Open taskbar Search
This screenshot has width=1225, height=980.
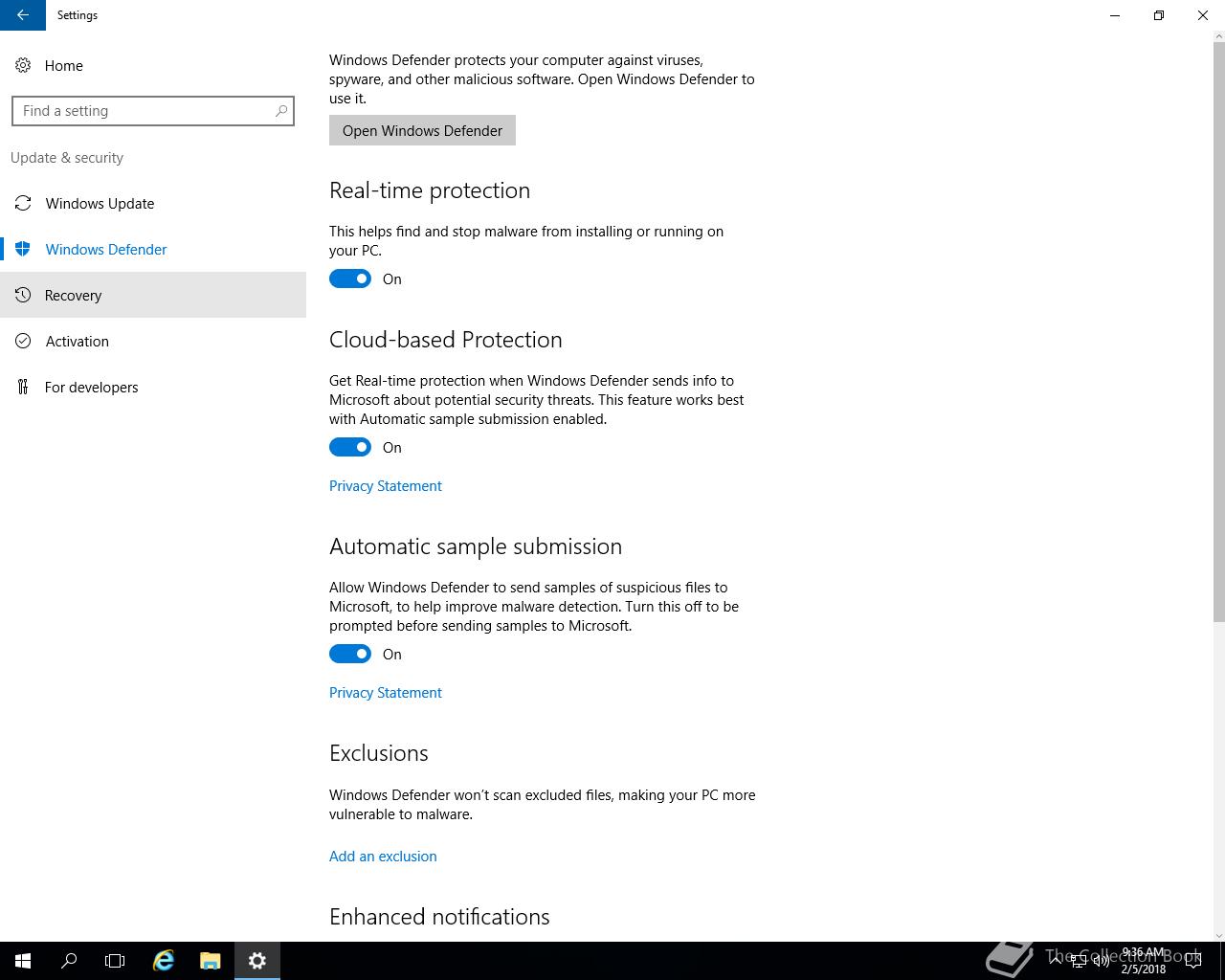point(69,961)
